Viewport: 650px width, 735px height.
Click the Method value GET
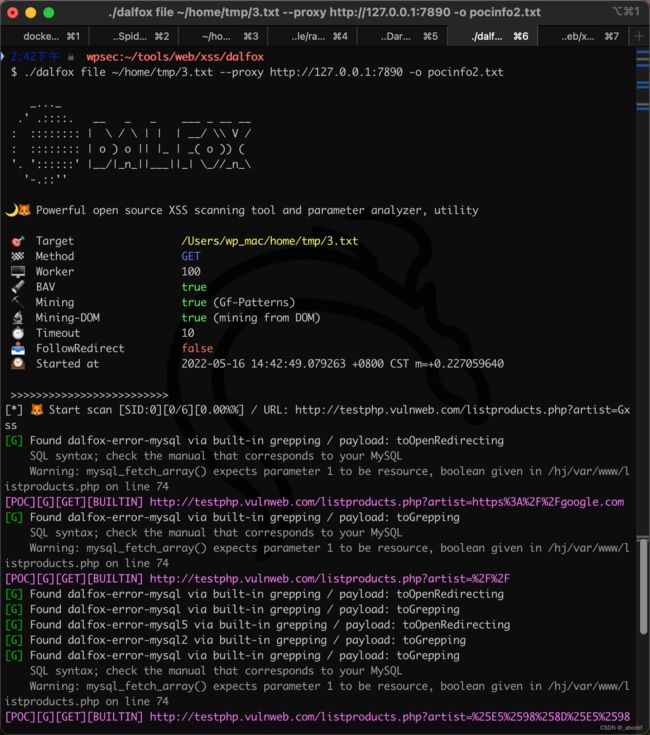[x=191, y=256]
